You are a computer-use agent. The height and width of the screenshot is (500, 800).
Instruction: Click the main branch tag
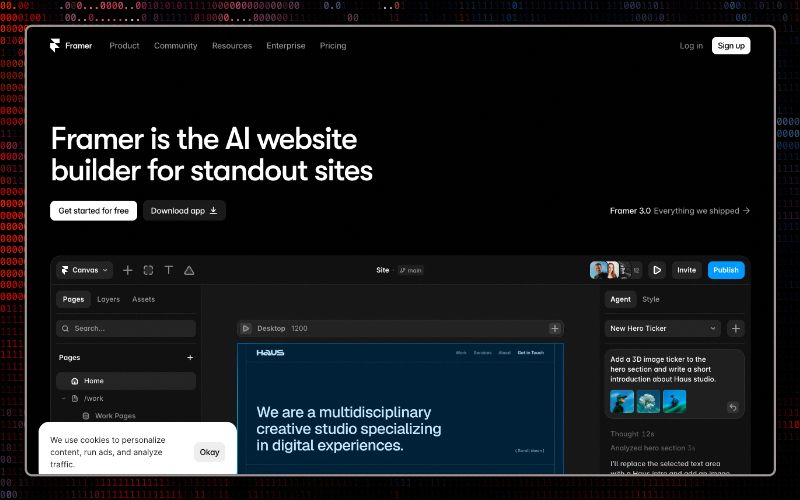410,270
